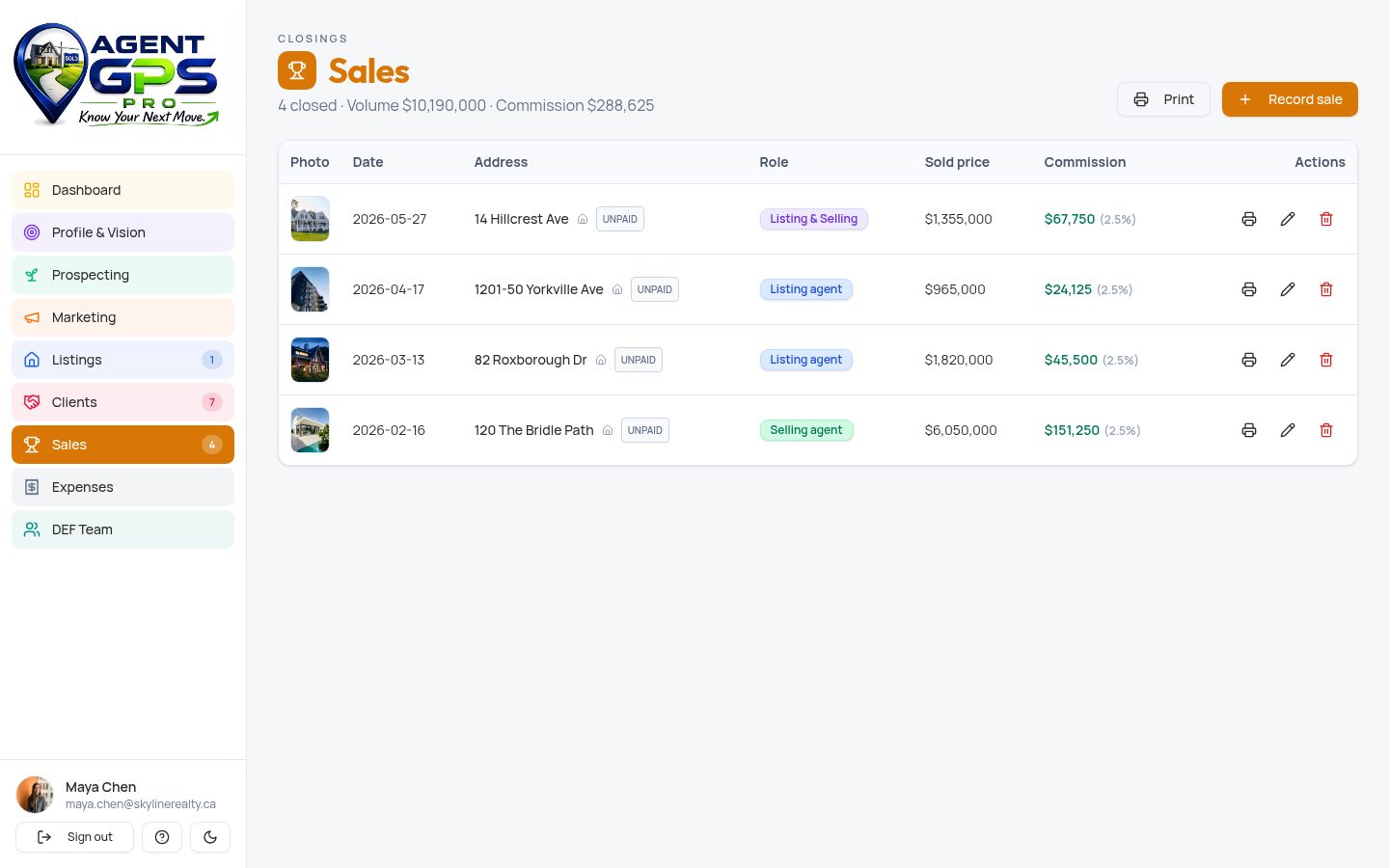Open Listings in the sidebar

pyautogui.click(x=123, y=360)
